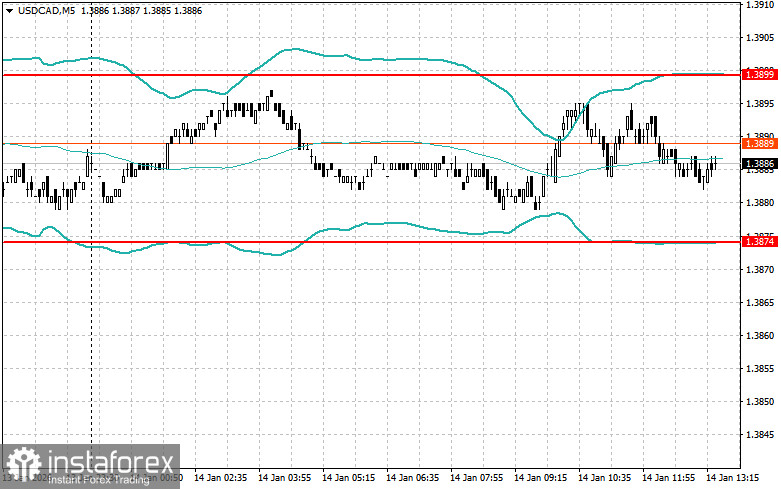Image resolution: width=781 pixels, height=489 pixels.
Task: Select the 14 Jan 02:35 time label
Action: [221, 478]
